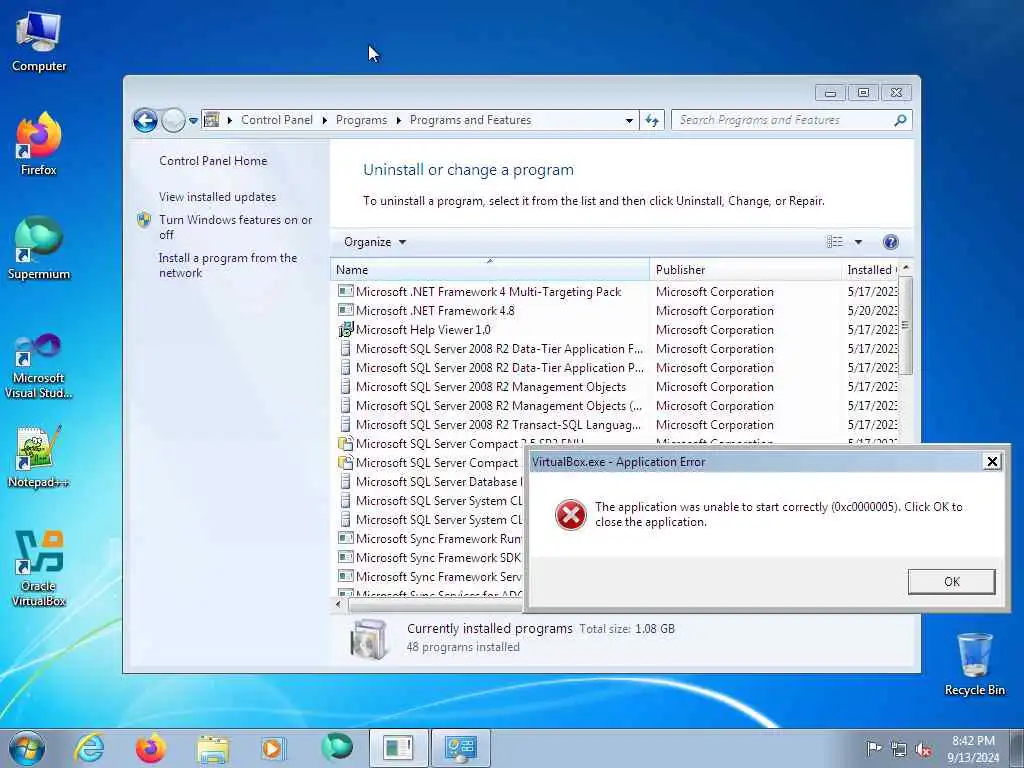Click Install a program from the network

point(227,265)
